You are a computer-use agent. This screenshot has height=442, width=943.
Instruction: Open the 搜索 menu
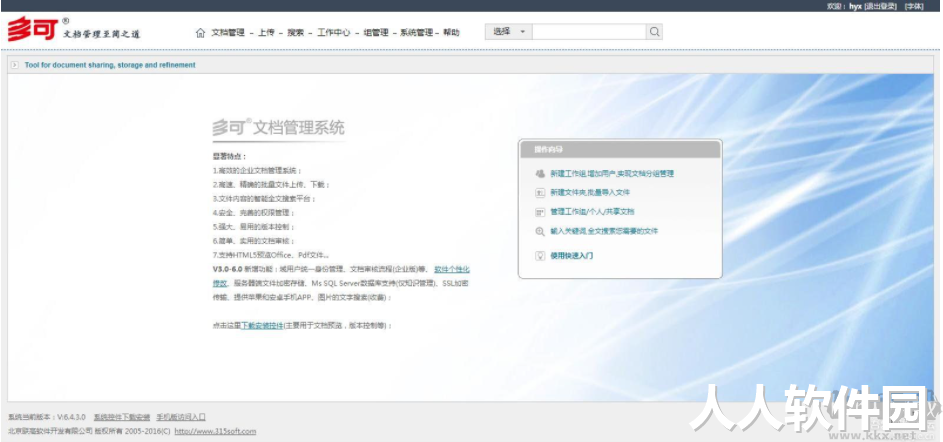[x=295, y=32]
